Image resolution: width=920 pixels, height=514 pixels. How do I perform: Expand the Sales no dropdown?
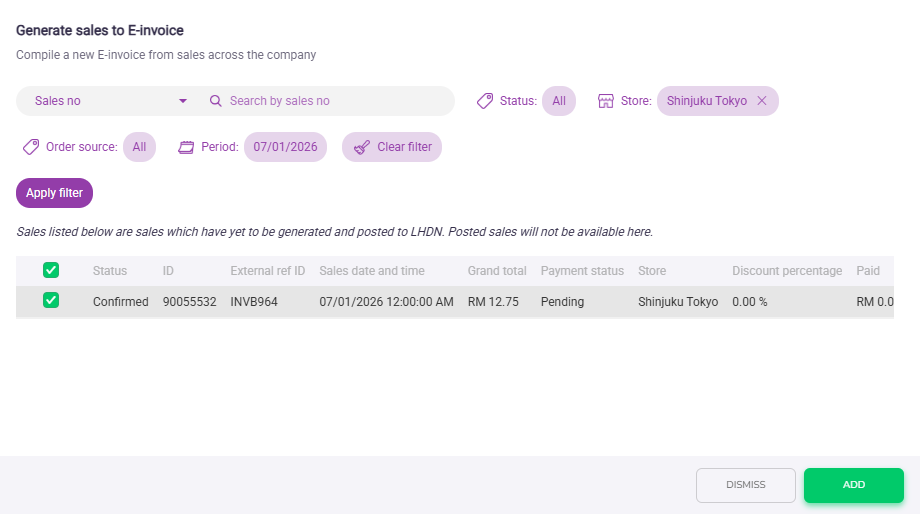[x=182, y=101]
